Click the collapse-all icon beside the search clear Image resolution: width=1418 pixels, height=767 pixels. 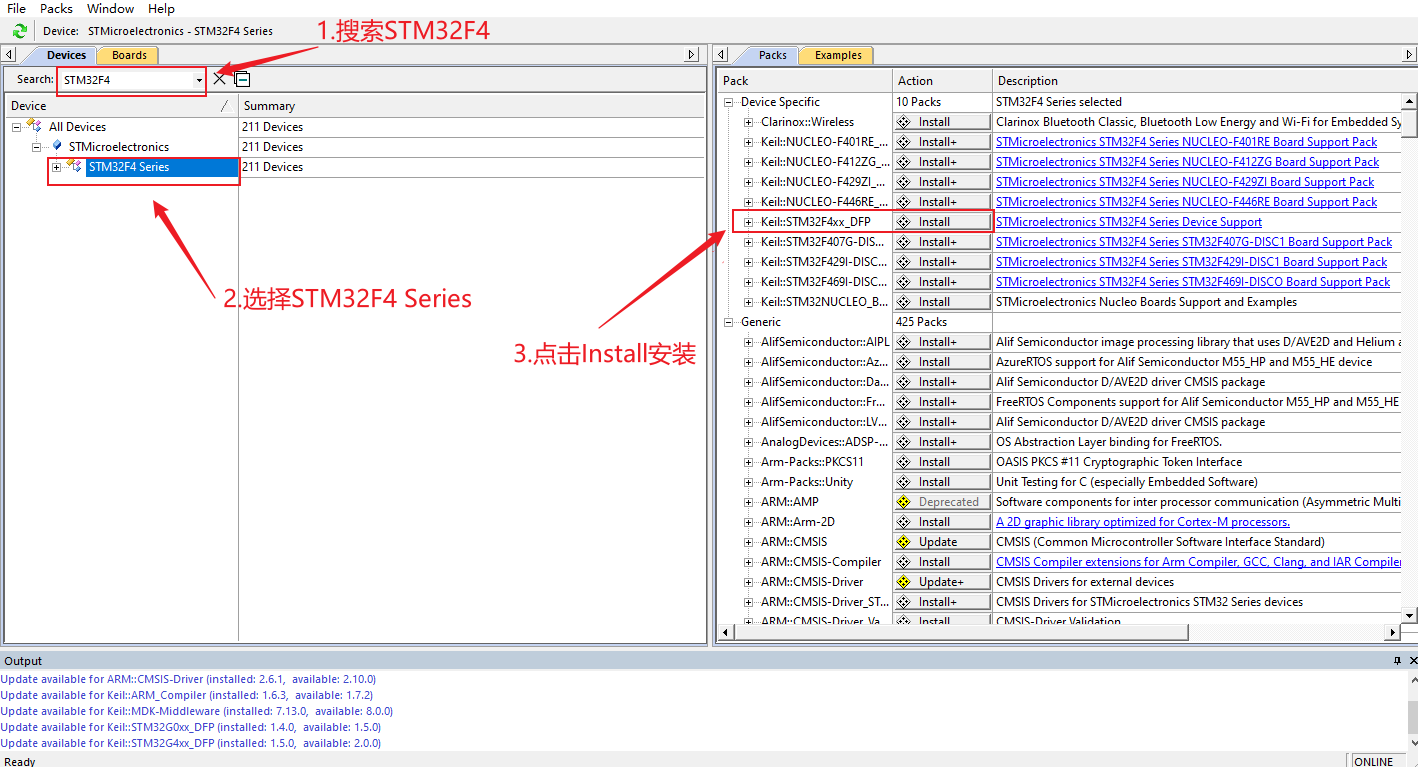(x=242, y=79)
